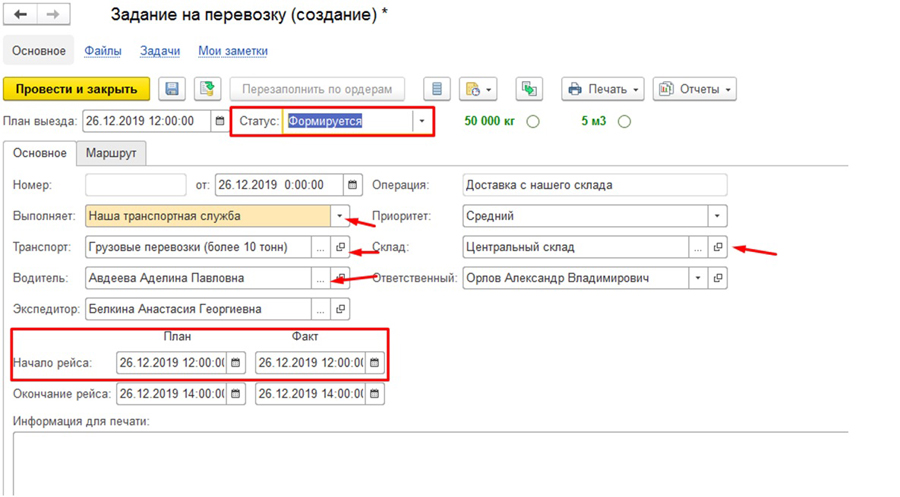Open the Транспорт record with open icon
Image resolution: width=900 pixels, height=497 pixels.
click(340, 247)
